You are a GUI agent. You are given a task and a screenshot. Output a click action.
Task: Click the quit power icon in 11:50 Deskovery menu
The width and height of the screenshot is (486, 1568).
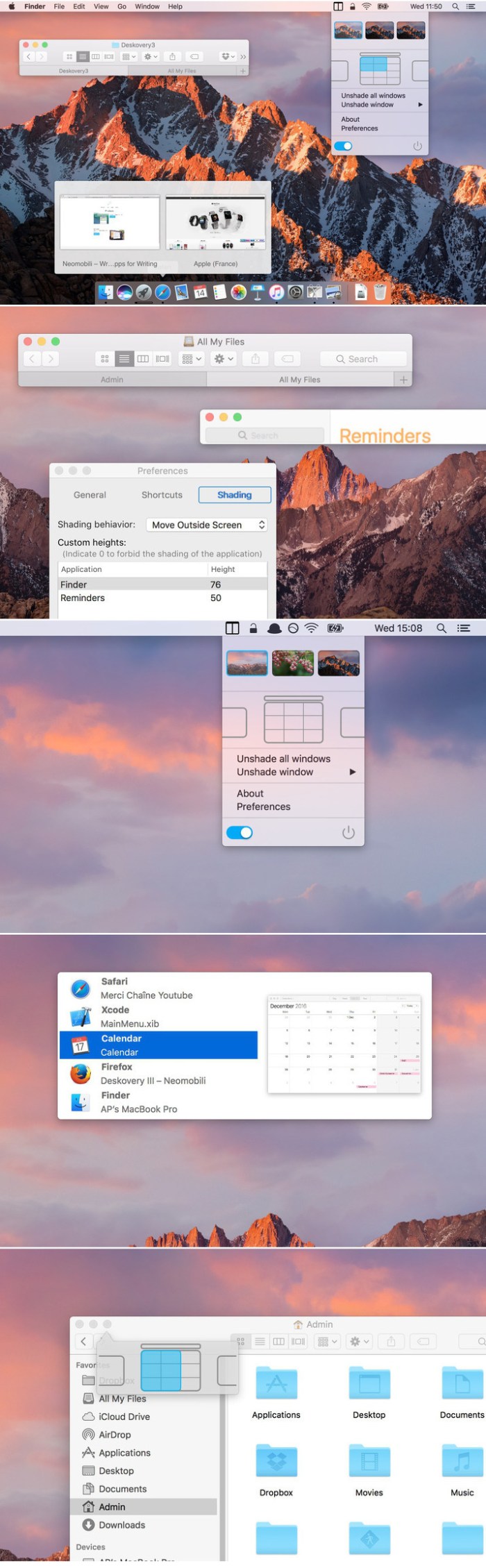(x=417, y=146)
